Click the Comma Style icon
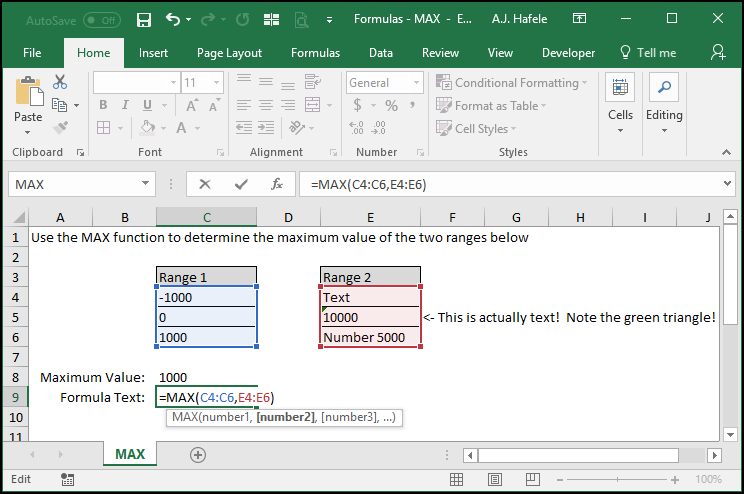 pyautogui.click(x=412, y=105)
